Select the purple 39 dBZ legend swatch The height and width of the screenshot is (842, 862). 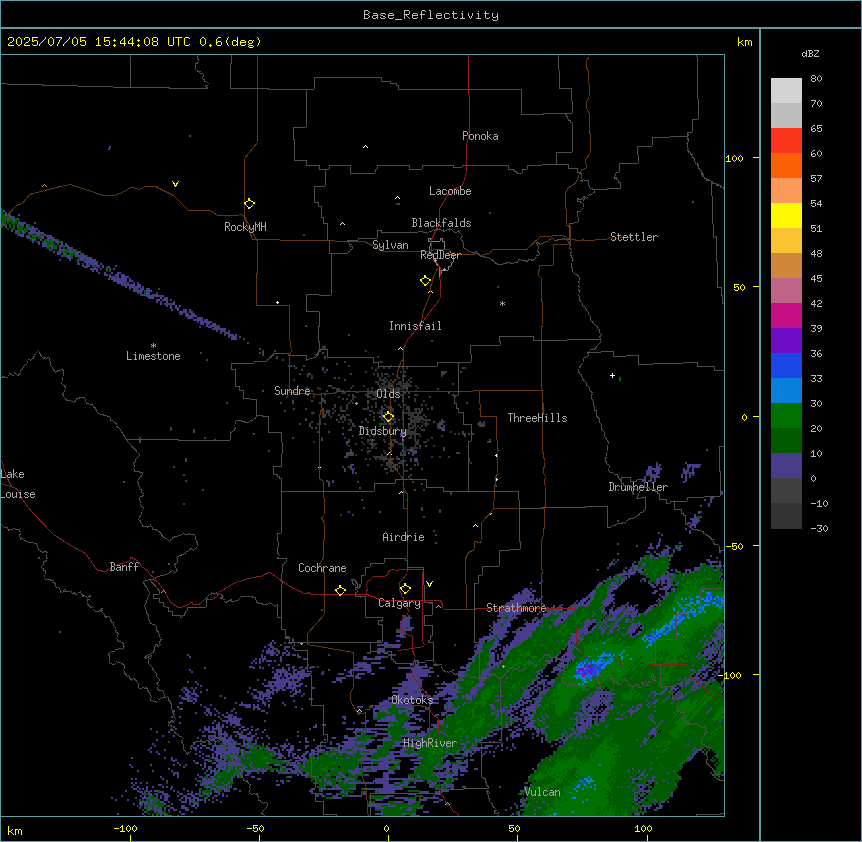(x=786, y=341)
